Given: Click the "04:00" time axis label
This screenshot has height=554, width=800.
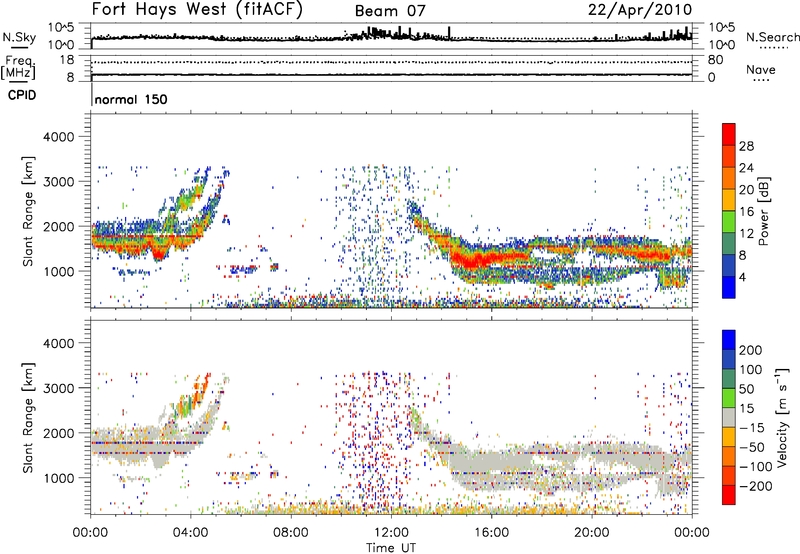Looking at the screenshot, I should (191, 533).
